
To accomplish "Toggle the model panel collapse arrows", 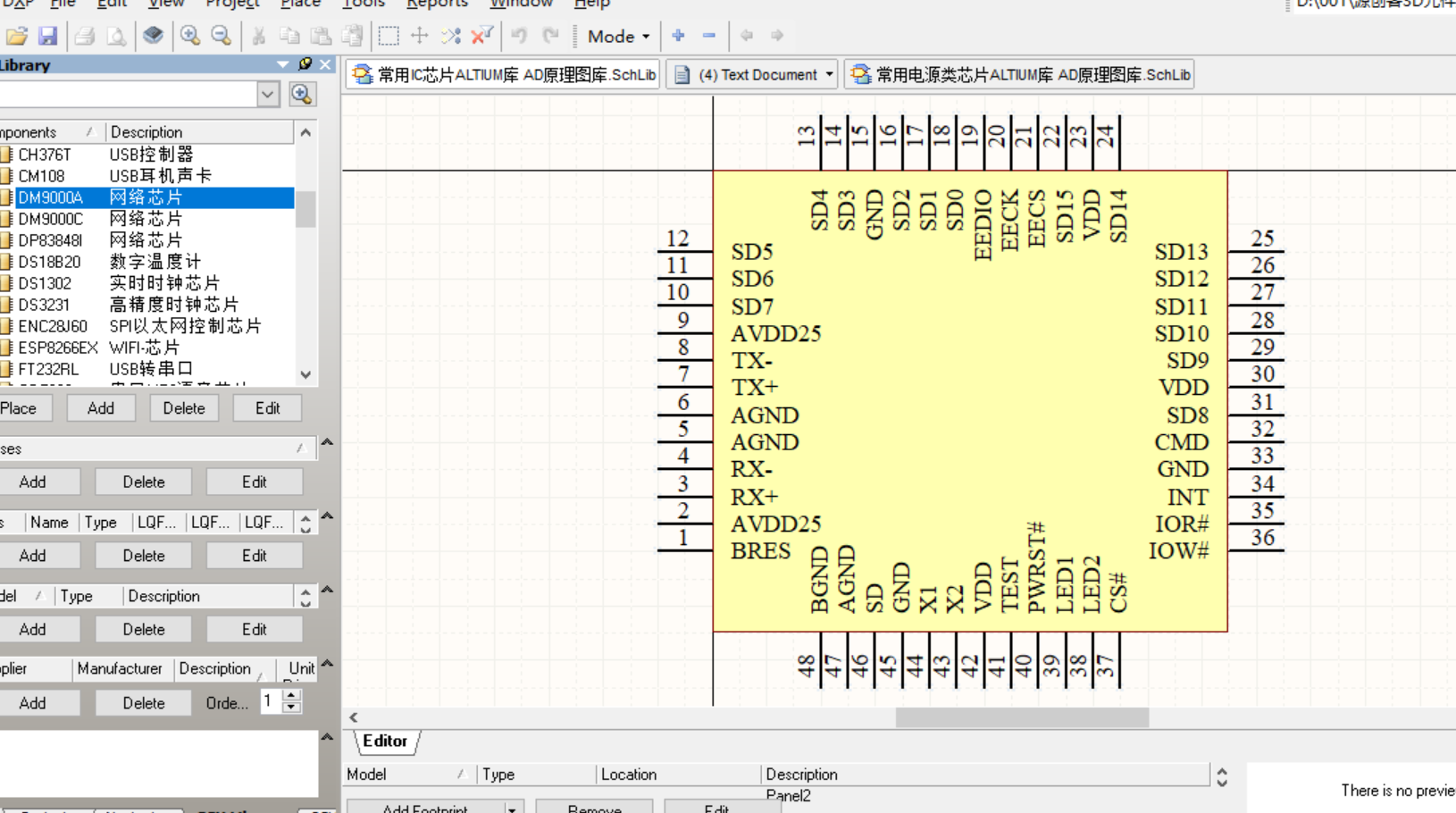I will coord(1222,777).
